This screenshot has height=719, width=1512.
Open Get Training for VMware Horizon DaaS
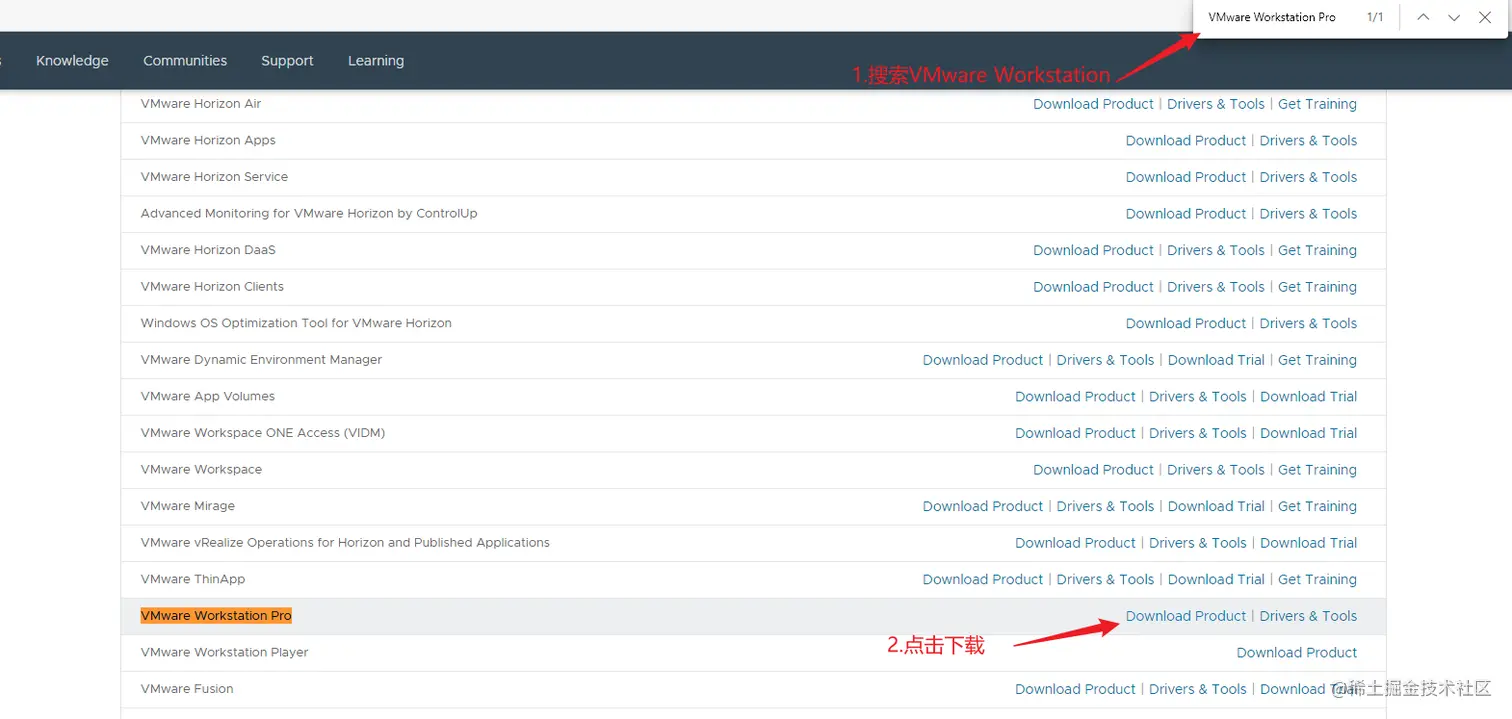point(1317,250)
